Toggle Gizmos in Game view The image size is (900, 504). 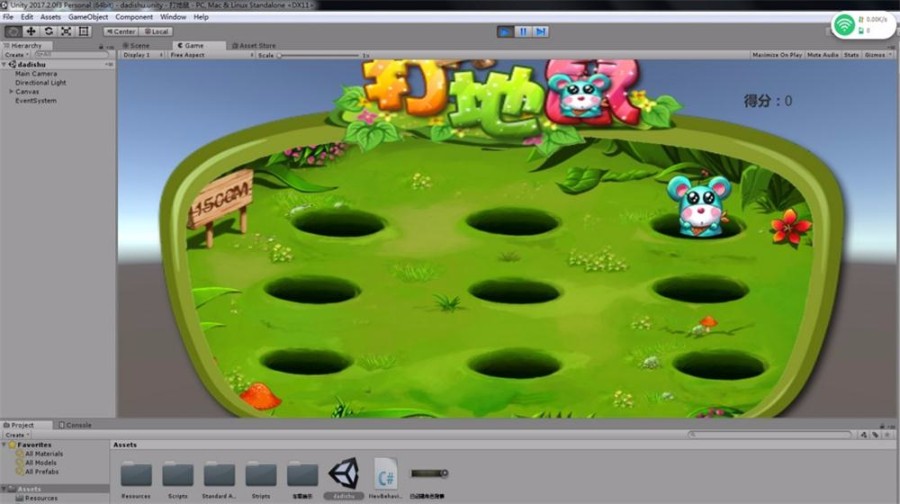click(874, 55)
